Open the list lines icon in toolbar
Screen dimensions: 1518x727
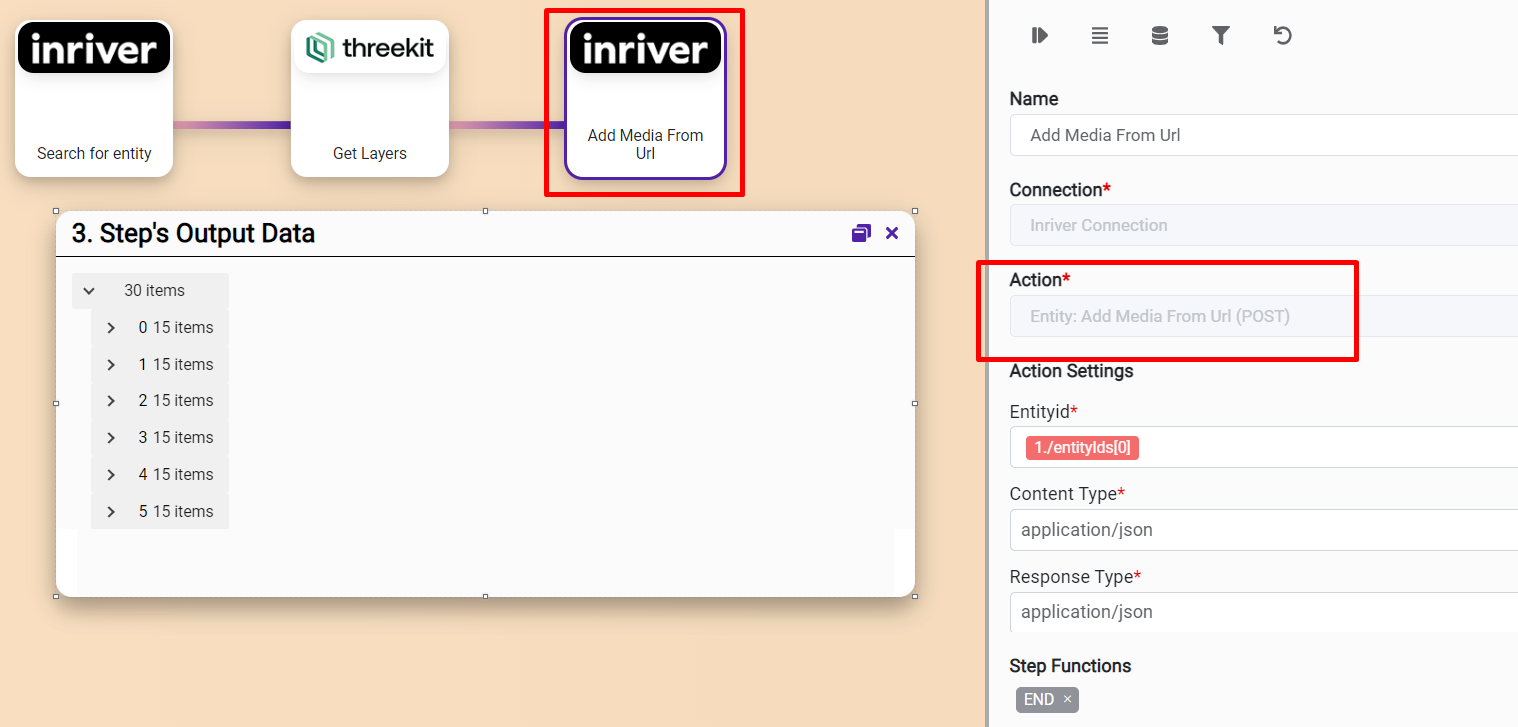pos(1099,36)
